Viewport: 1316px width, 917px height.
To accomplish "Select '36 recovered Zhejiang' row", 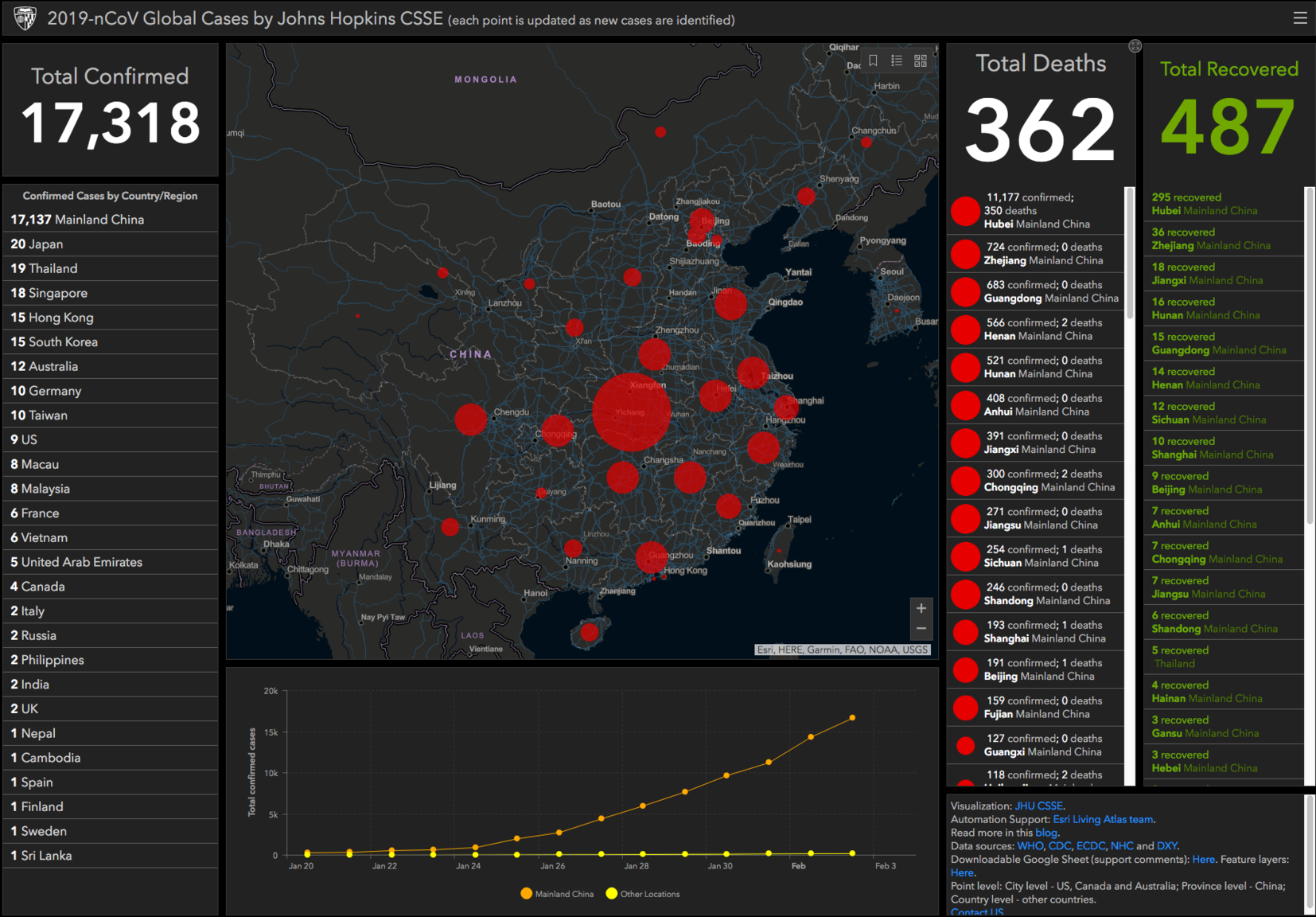I will click(x=1225, y=239).
